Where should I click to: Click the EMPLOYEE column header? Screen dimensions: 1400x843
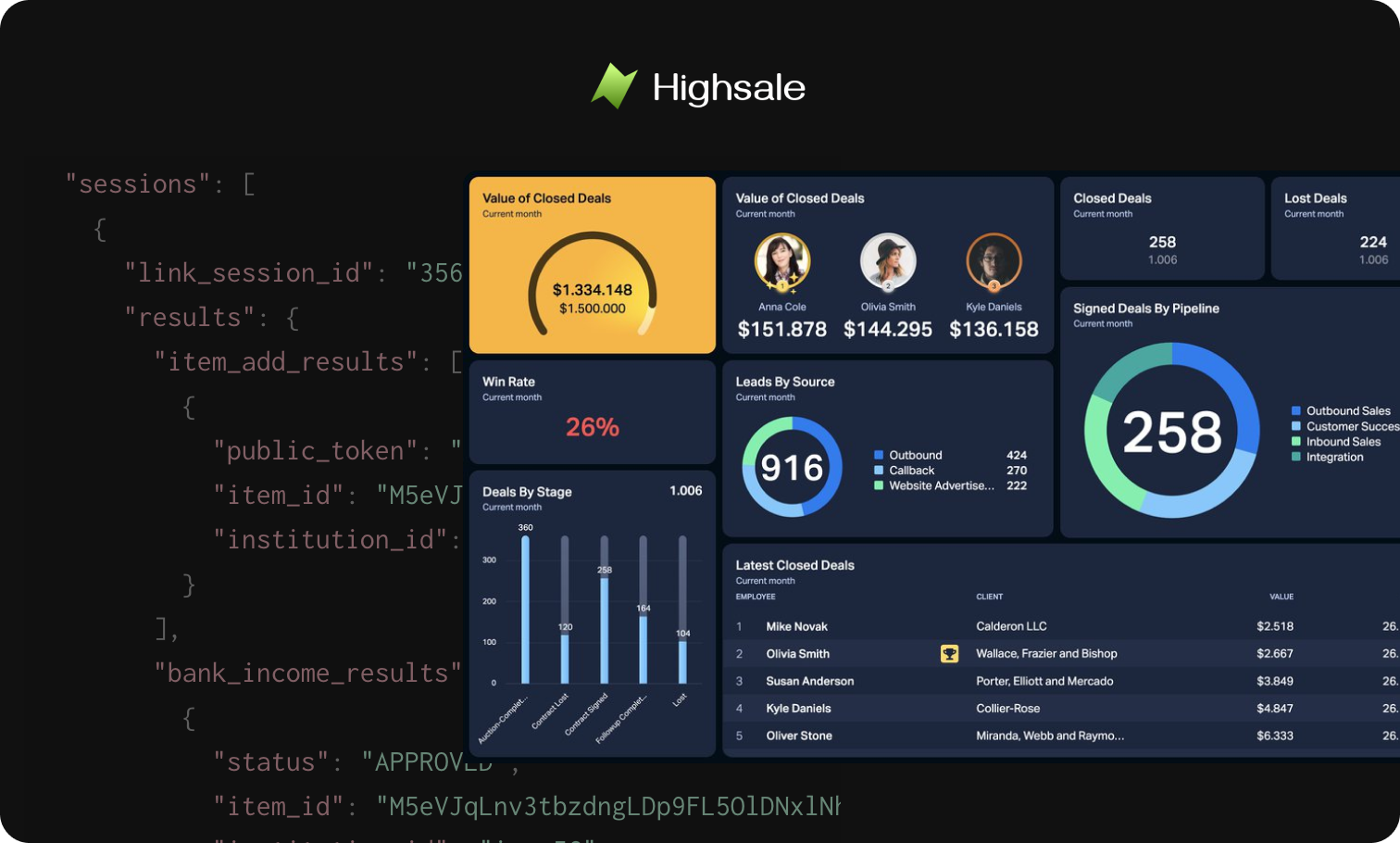coord(756,597)
